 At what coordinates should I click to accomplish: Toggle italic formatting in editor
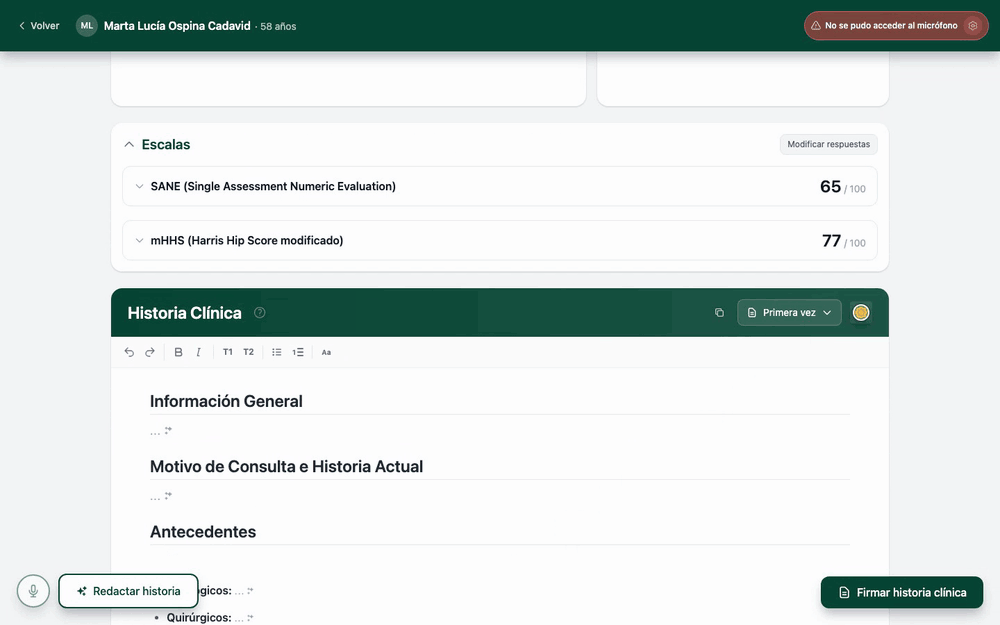198,352
